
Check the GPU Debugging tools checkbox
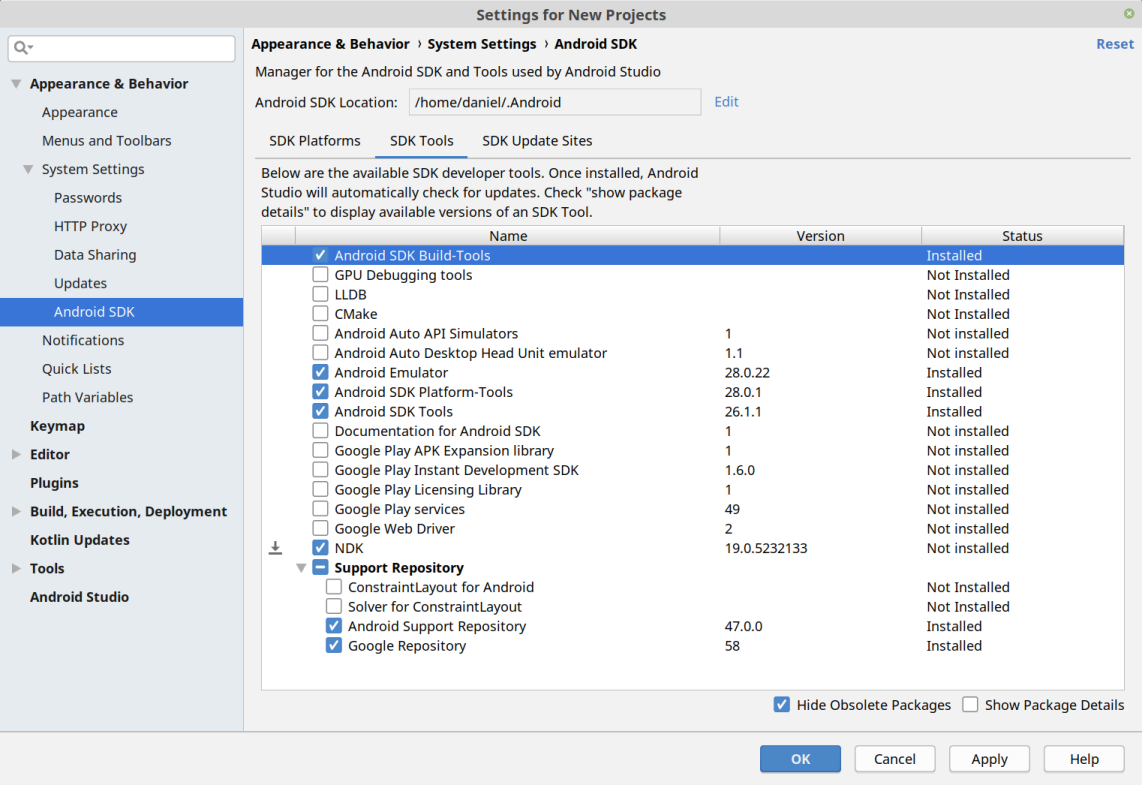pos(320,275)
